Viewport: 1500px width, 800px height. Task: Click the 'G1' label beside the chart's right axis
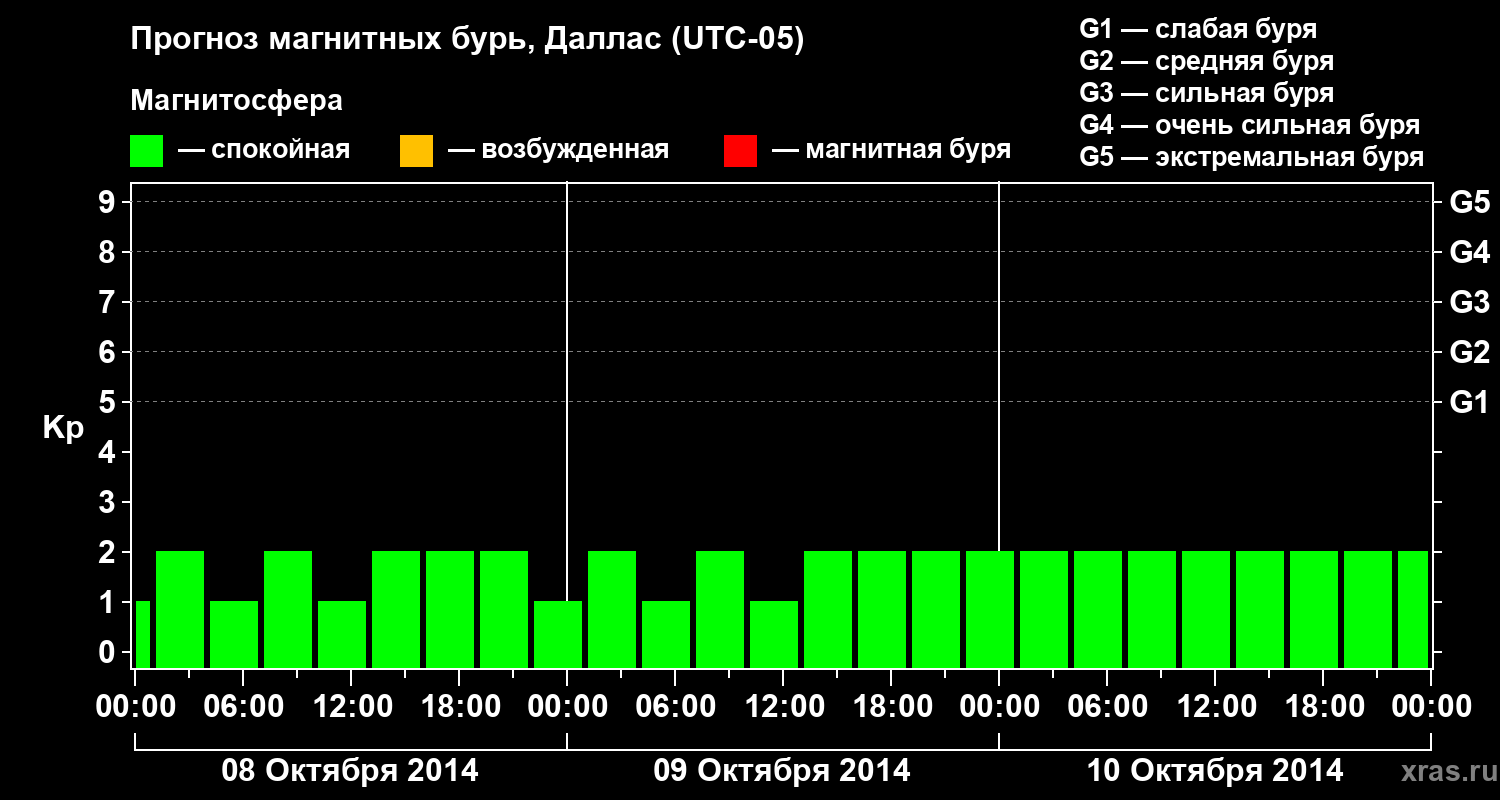pos(1469,402)
